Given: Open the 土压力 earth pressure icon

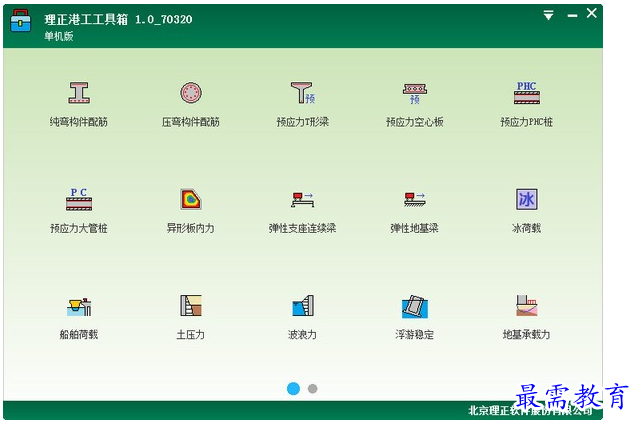Looking at the screenshot, I should pyautogui.click(x=191, y=306).
